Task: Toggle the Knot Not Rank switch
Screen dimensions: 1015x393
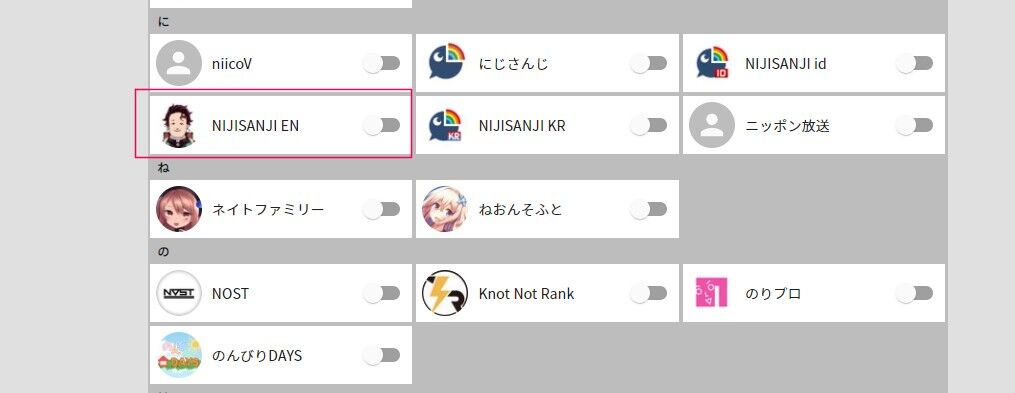Action: click(648, 294)
